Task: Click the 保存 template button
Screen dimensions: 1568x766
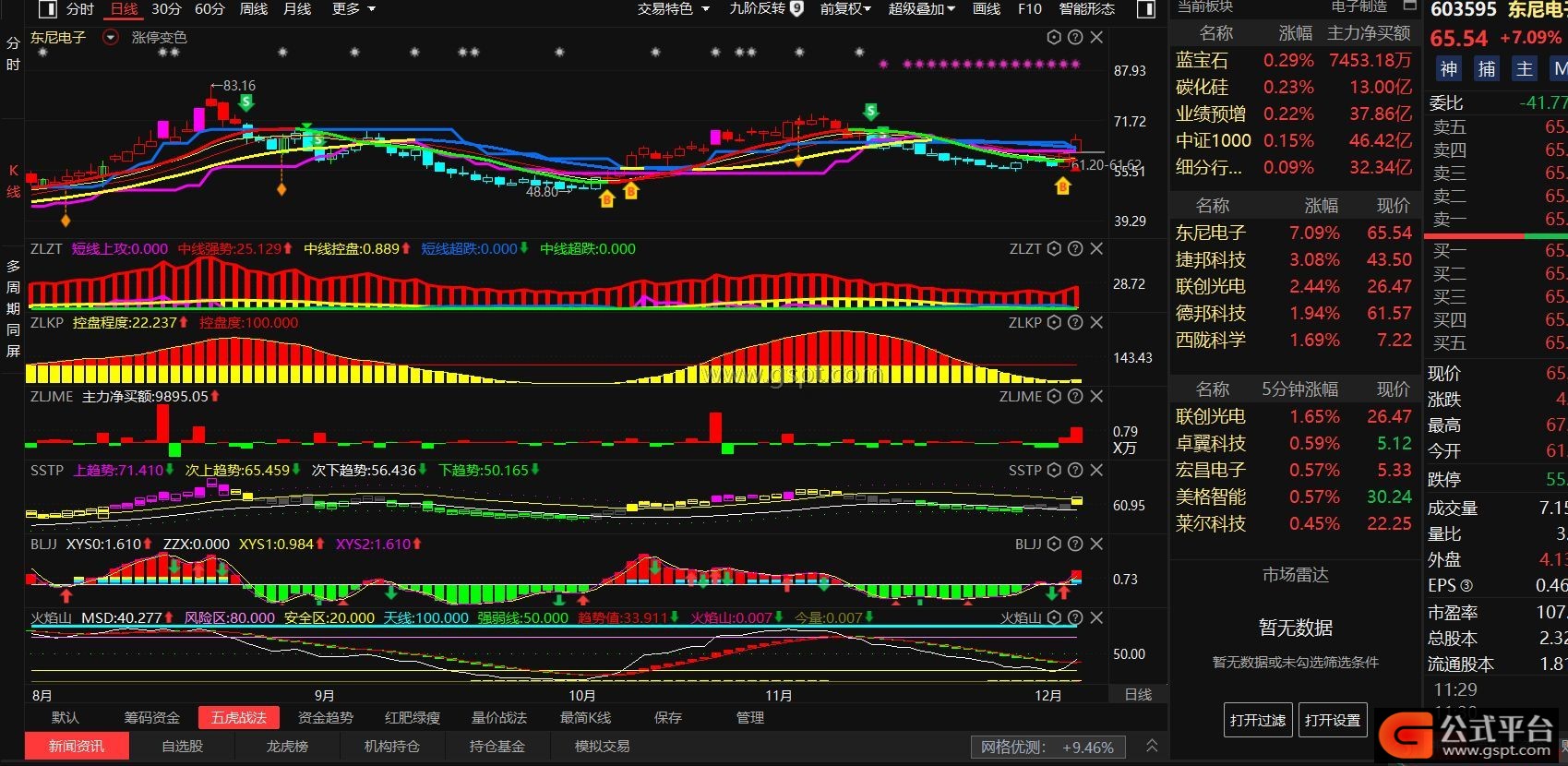Action: 668,717
